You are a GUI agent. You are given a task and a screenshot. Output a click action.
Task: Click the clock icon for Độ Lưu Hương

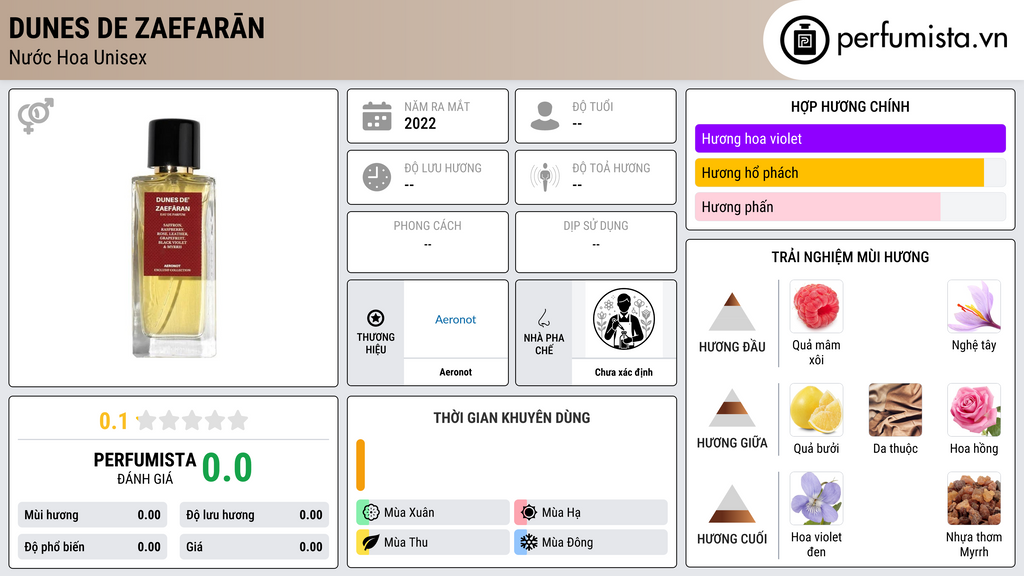377,177
